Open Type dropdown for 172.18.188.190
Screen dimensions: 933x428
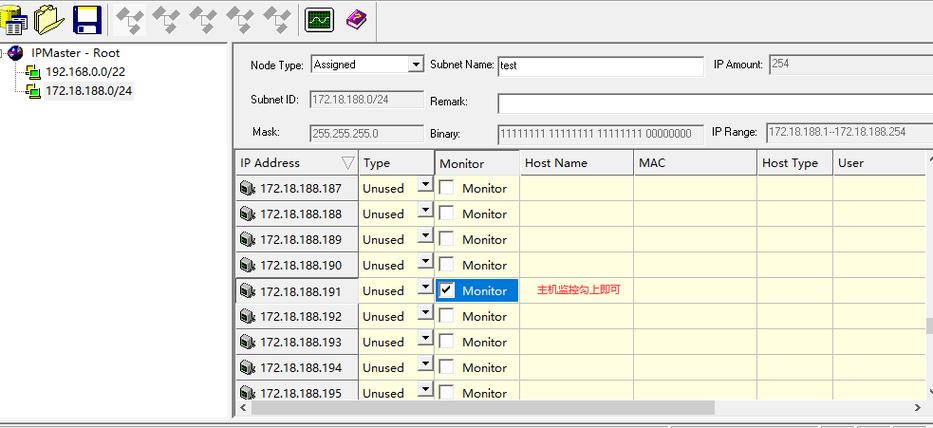tap(425, 262)
